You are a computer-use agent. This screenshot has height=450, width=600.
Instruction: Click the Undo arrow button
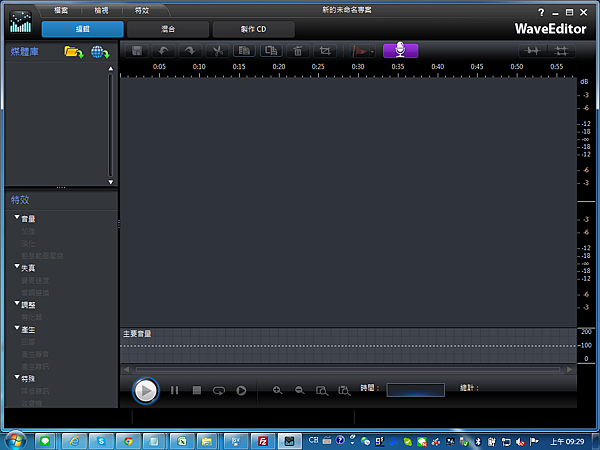pyautogui.click(x=164, y=51)
